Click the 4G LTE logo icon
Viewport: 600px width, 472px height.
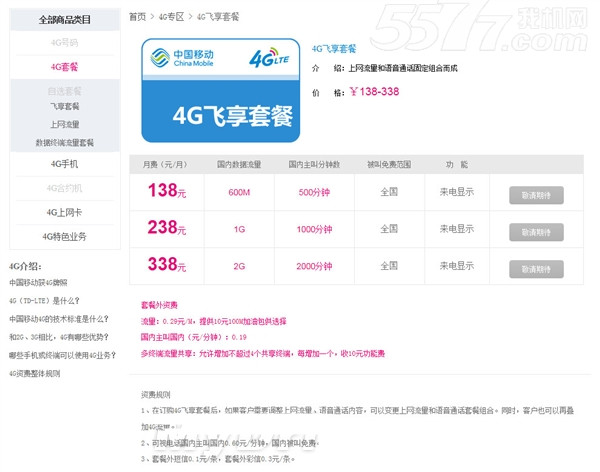pyautogui.click(x=269, y=57)
